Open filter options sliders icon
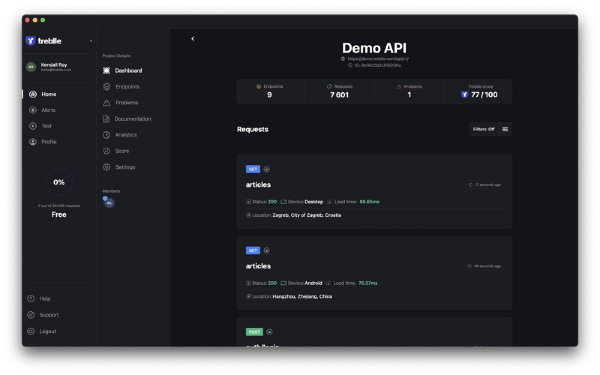 pyautogui.click(x=505, y=129)
